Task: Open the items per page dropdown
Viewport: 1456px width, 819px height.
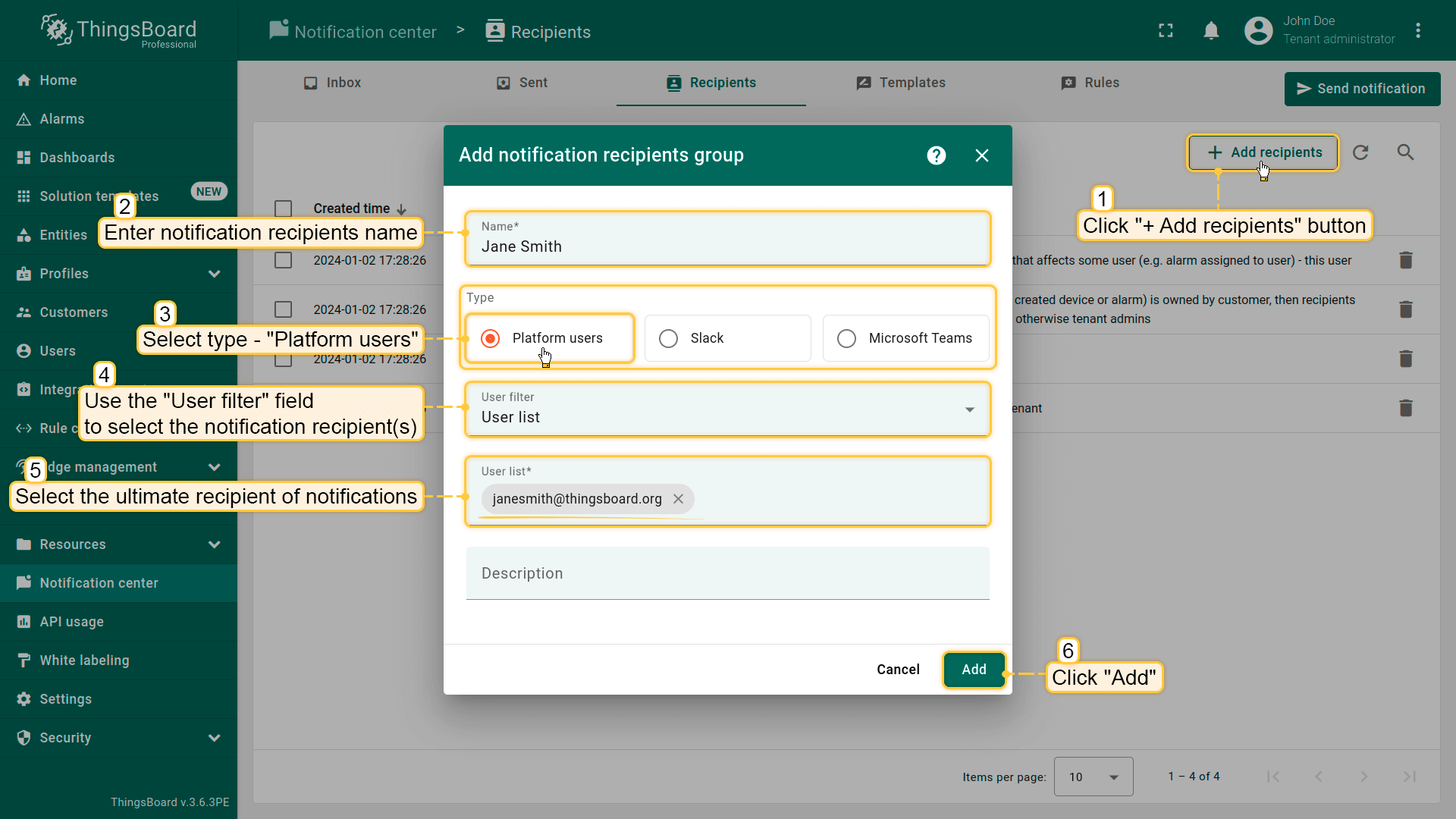Action: pyautogui.click(x=1093, y=777)
